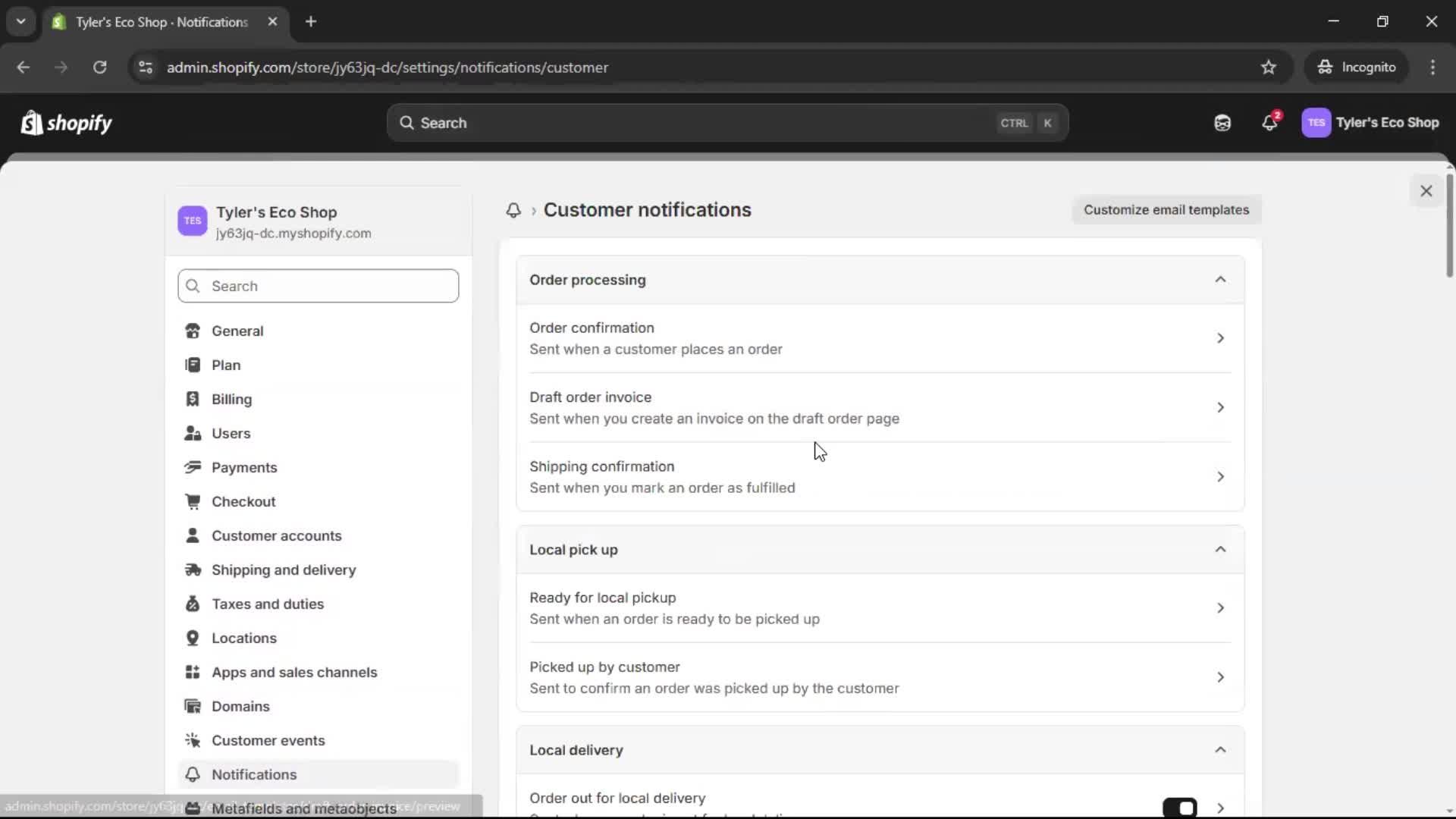Click Customize email templates
The image size is (1456, 819).
[1166, 209]
